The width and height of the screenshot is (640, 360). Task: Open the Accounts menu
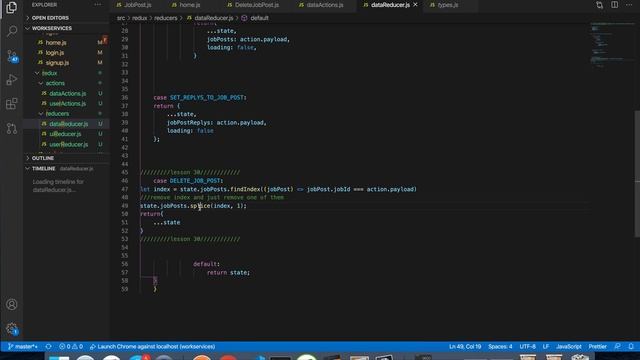11,304
